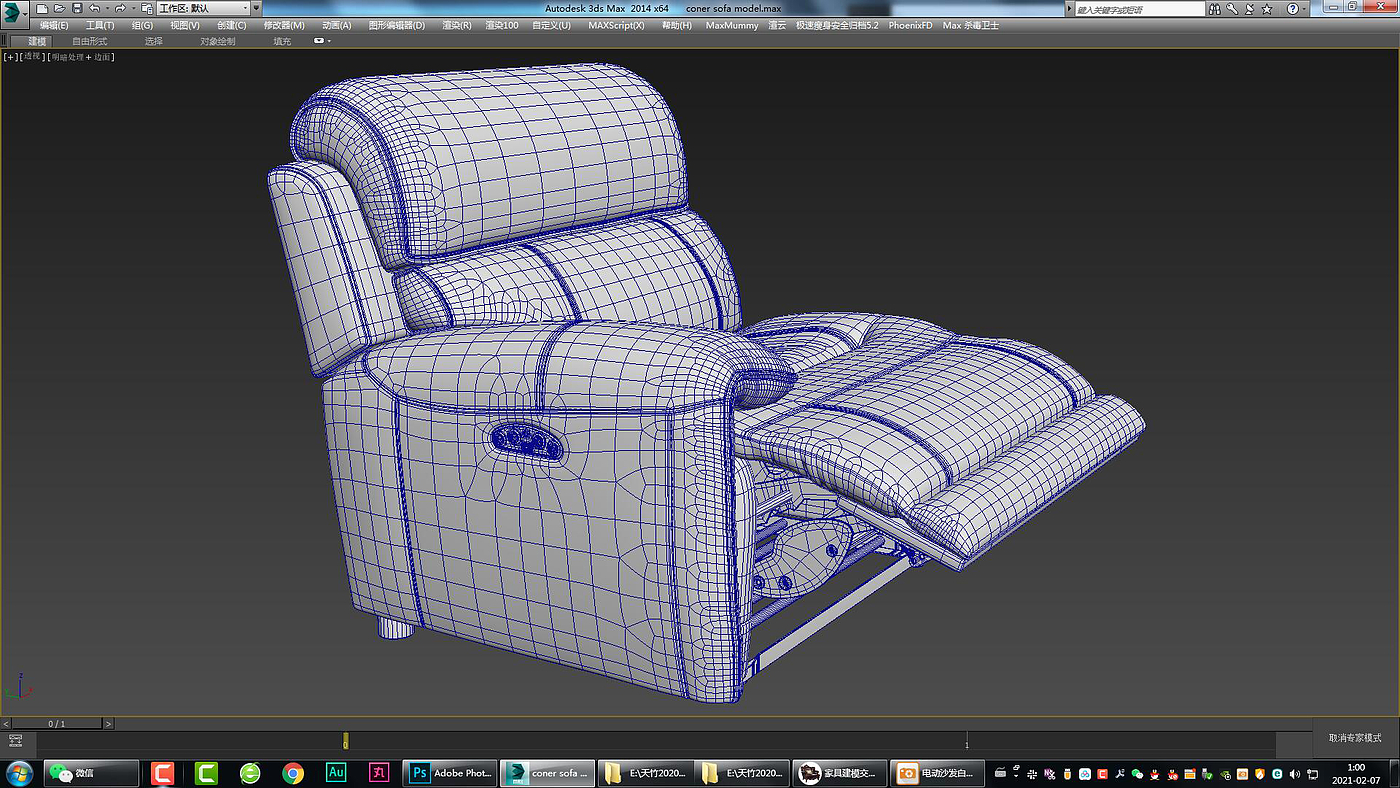Viewport: 1400px width, 788px height.
Task: Open the 3ds Max application menu logo
Action: click(14, 13)
